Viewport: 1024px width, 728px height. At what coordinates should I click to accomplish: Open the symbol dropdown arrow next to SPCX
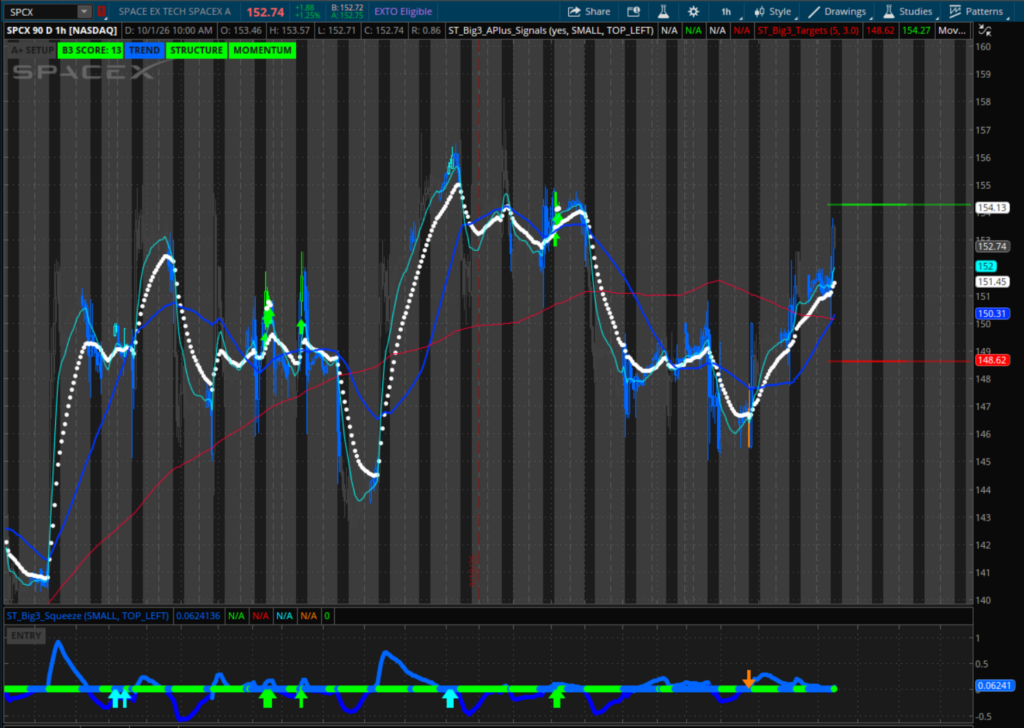pyautogui.click(x=84, y=12)
